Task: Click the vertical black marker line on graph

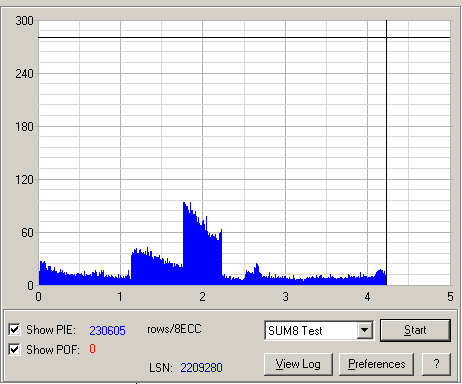Action: click(386, 153)
